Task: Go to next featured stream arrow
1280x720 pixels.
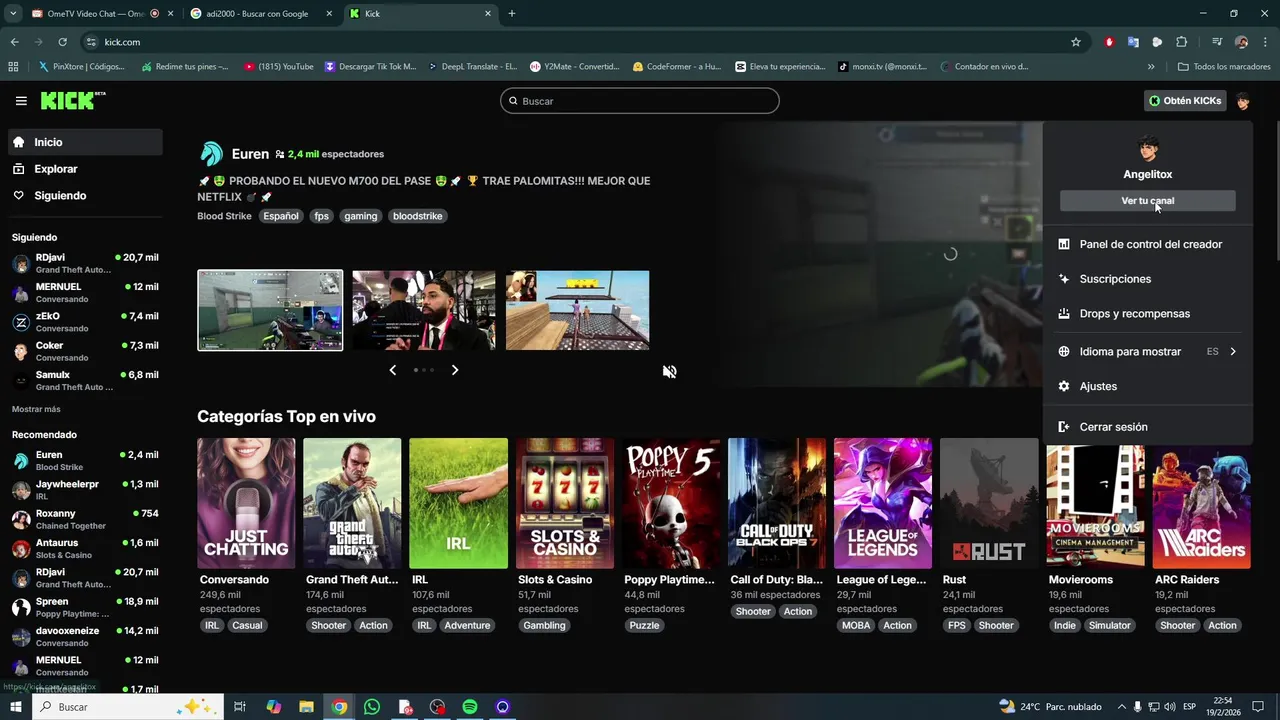Action: click(x=455, y=370)
